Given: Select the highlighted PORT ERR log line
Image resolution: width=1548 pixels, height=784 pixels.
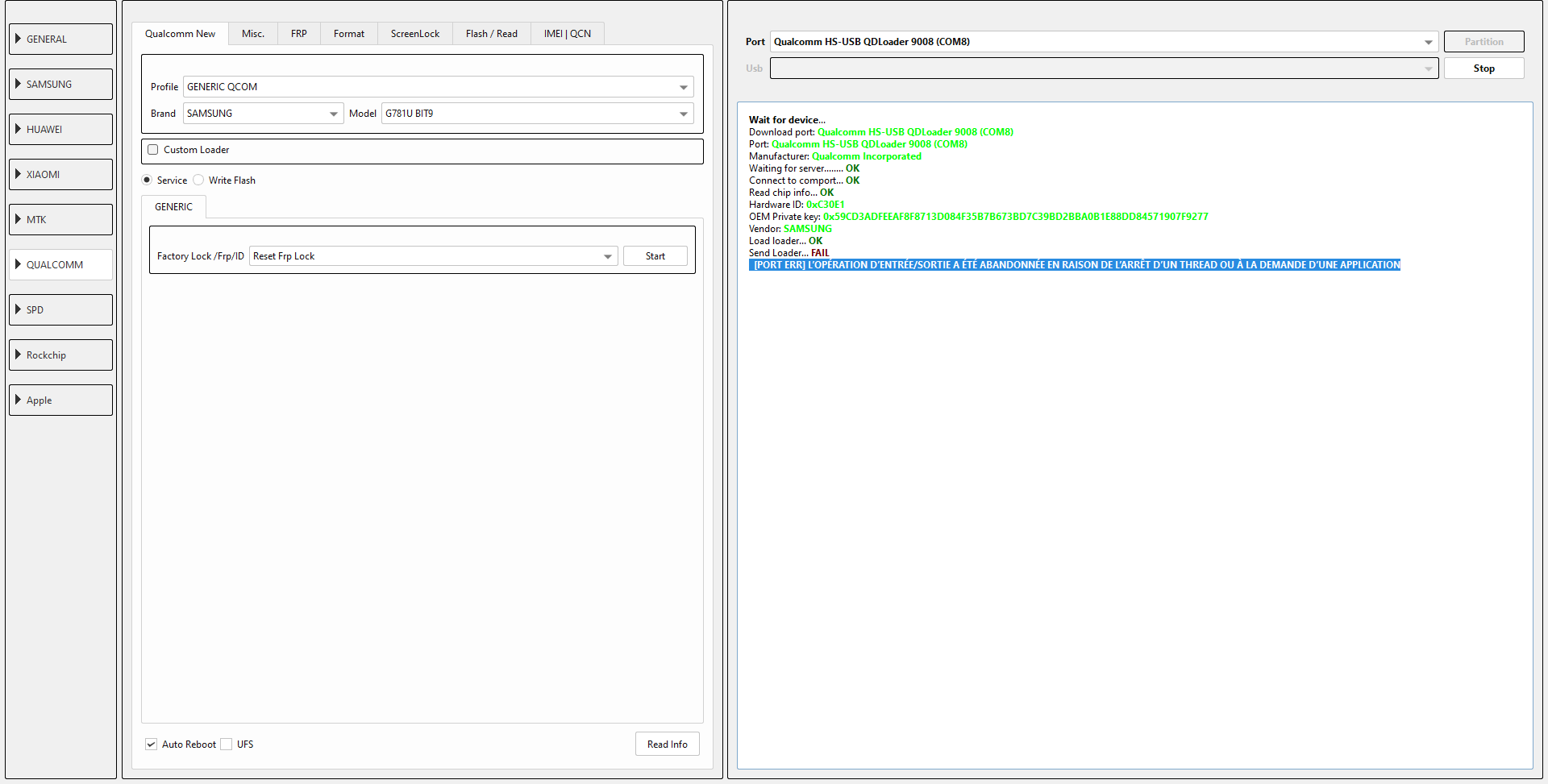Looking at the screenshot, I should point(1074,265).
